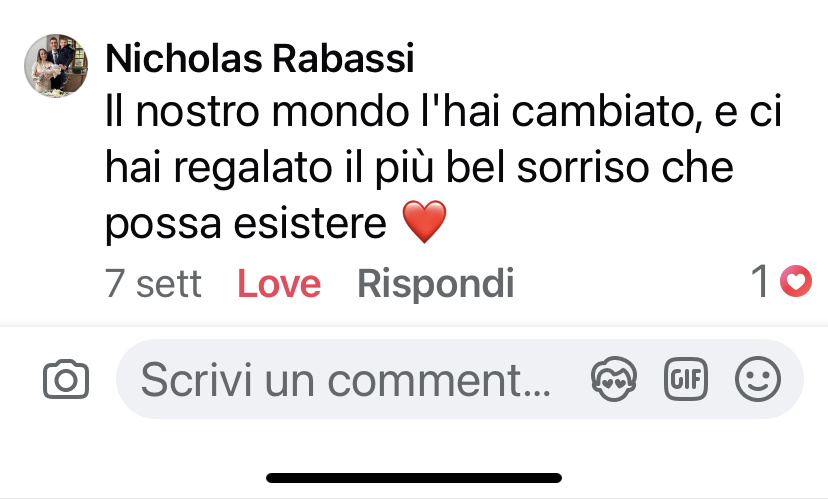Tap the home indicator bar
828x499 pixels.
[414, 478]
